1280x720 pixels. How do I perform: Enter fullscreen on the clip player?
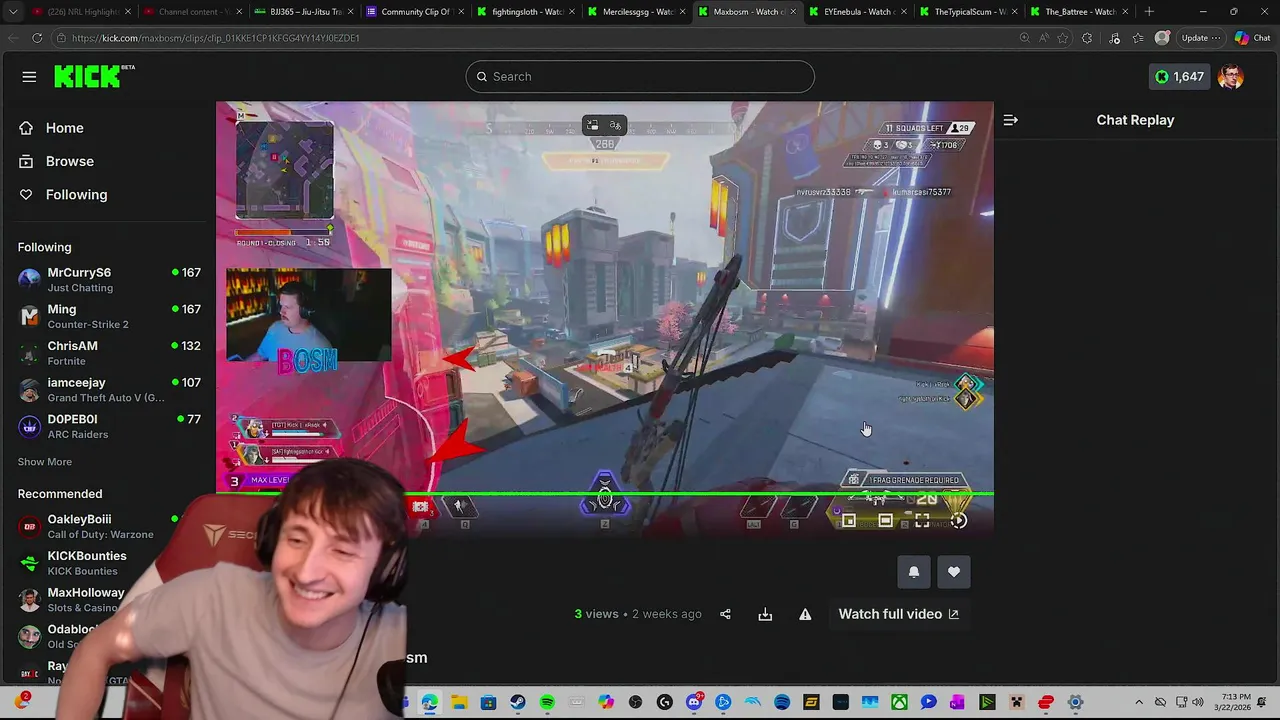[922, 520]
